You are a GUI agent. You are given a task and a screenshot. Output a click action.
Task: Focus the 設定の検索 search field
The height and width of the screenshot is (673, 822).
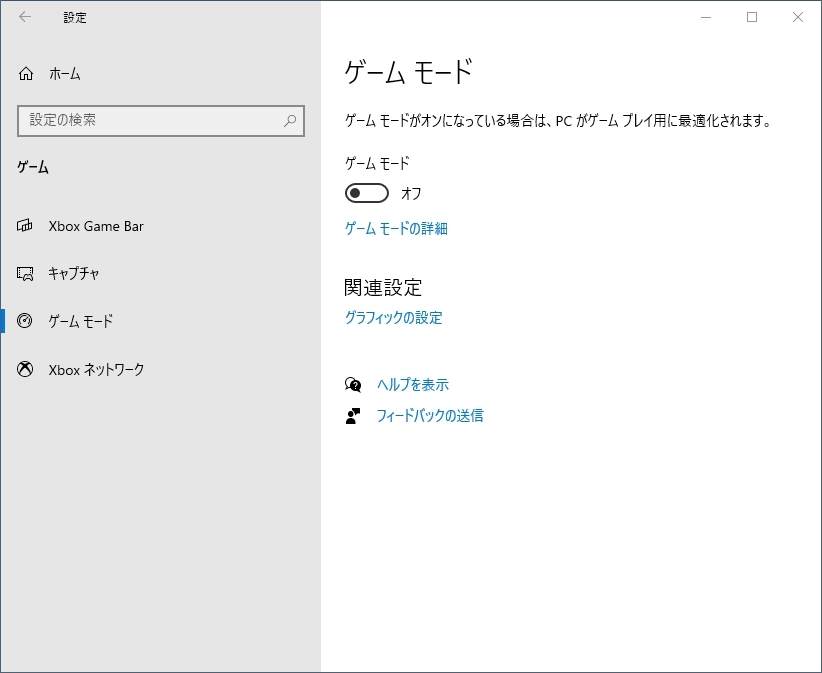click(x=161, y=121)
